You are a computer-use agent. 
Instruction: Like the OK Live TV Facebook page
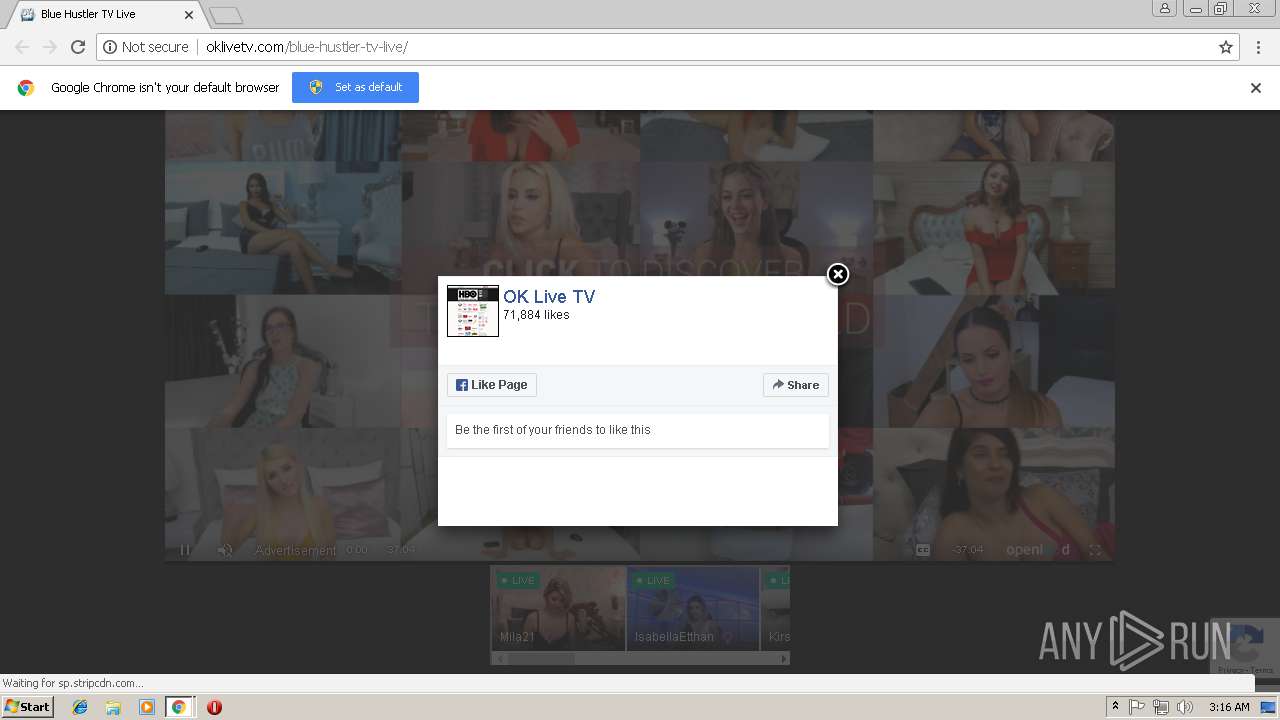(x=492, y=385)
